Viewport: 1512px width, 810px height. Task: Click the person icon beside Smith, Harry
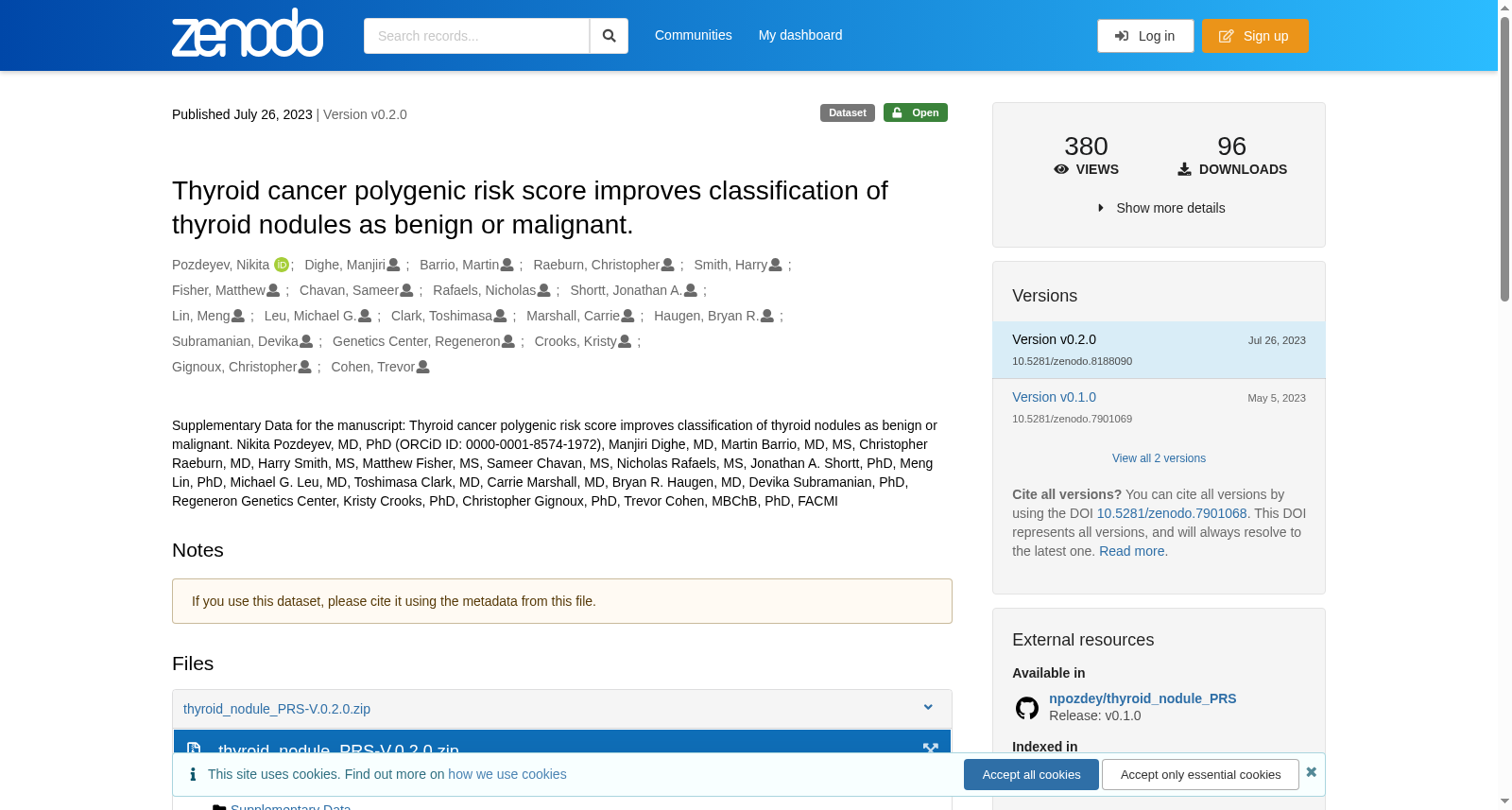click(775, 265)
